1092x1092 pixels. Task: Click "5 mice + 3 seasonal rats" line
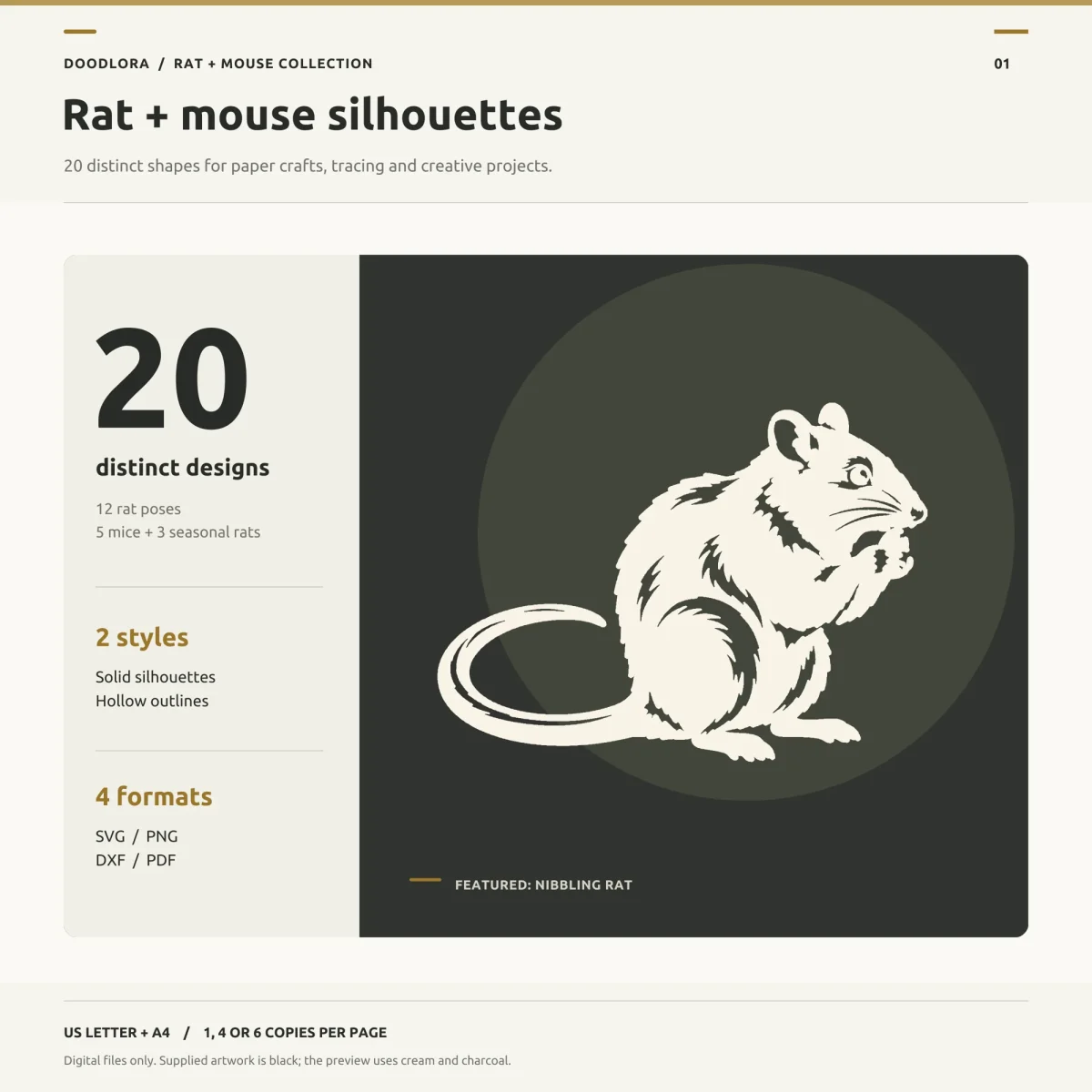[178, 532]
